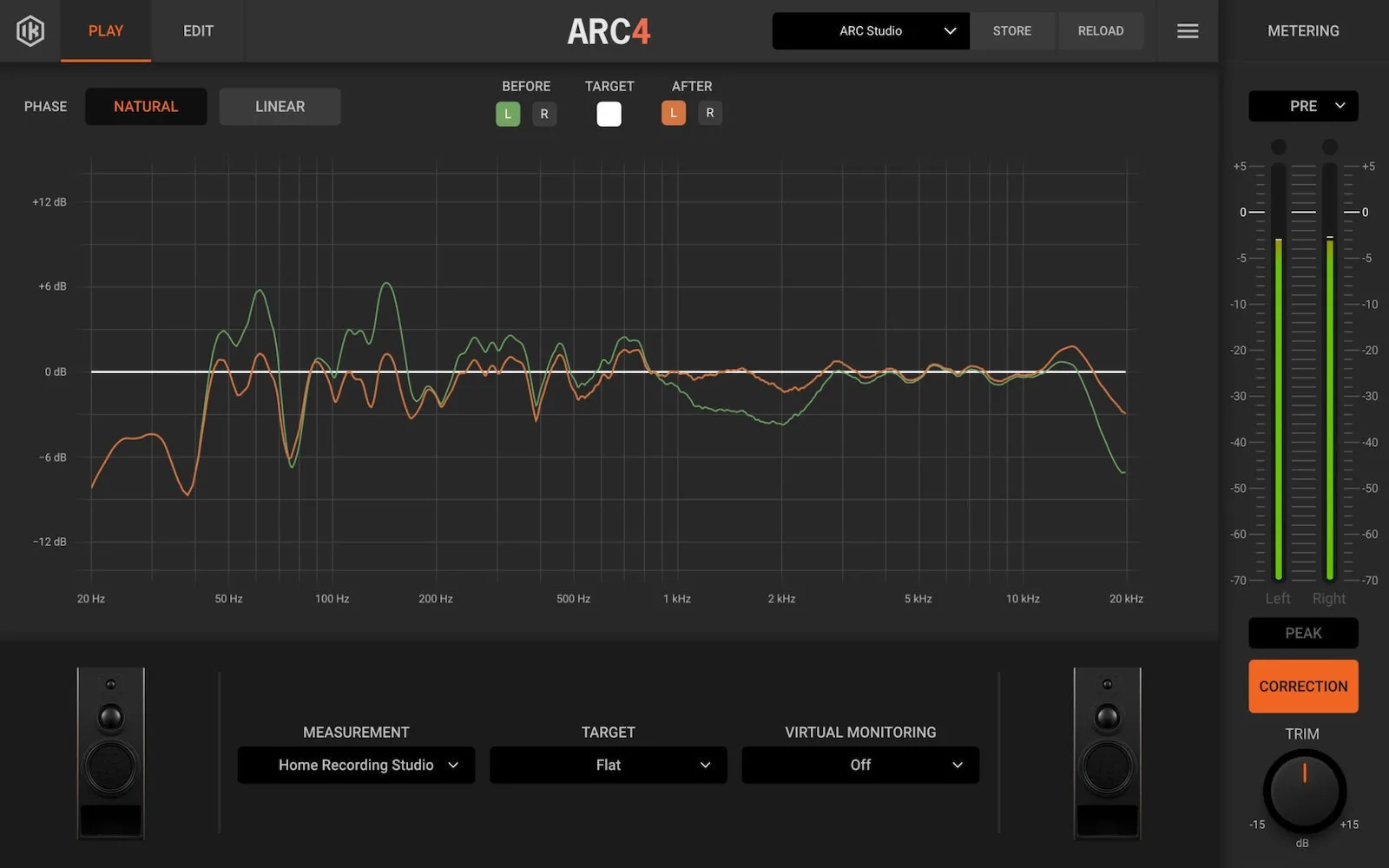Toggle the After R curve
The image size is (1389, 868).
(710, 113)
